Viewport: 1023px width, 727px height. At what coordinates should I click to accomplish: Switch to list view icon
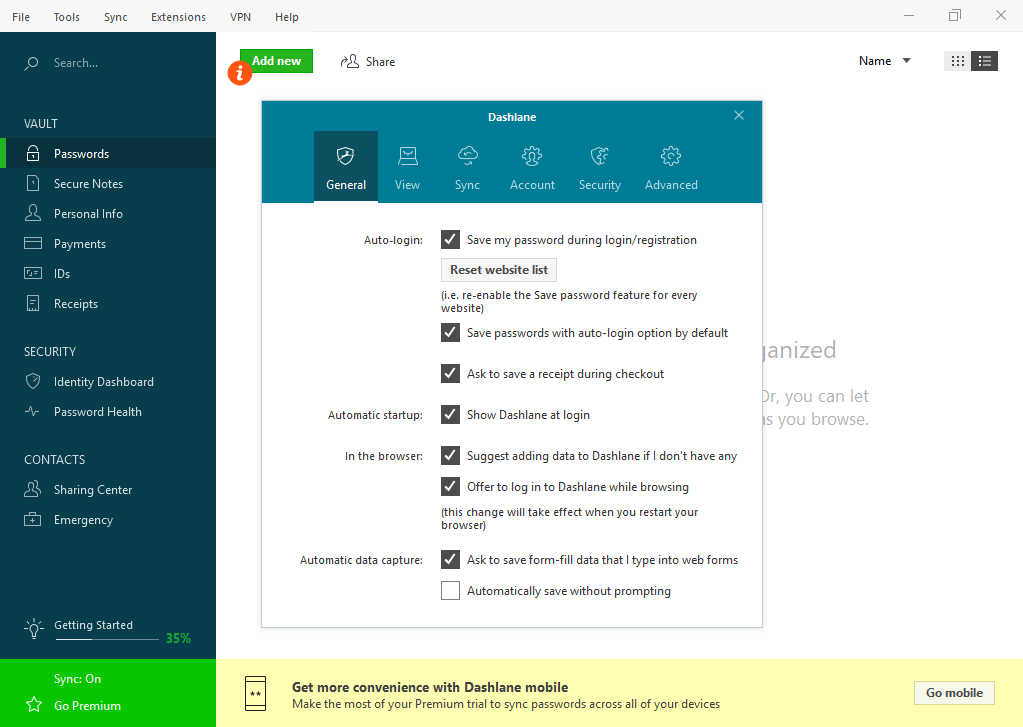tap(985, 61)
